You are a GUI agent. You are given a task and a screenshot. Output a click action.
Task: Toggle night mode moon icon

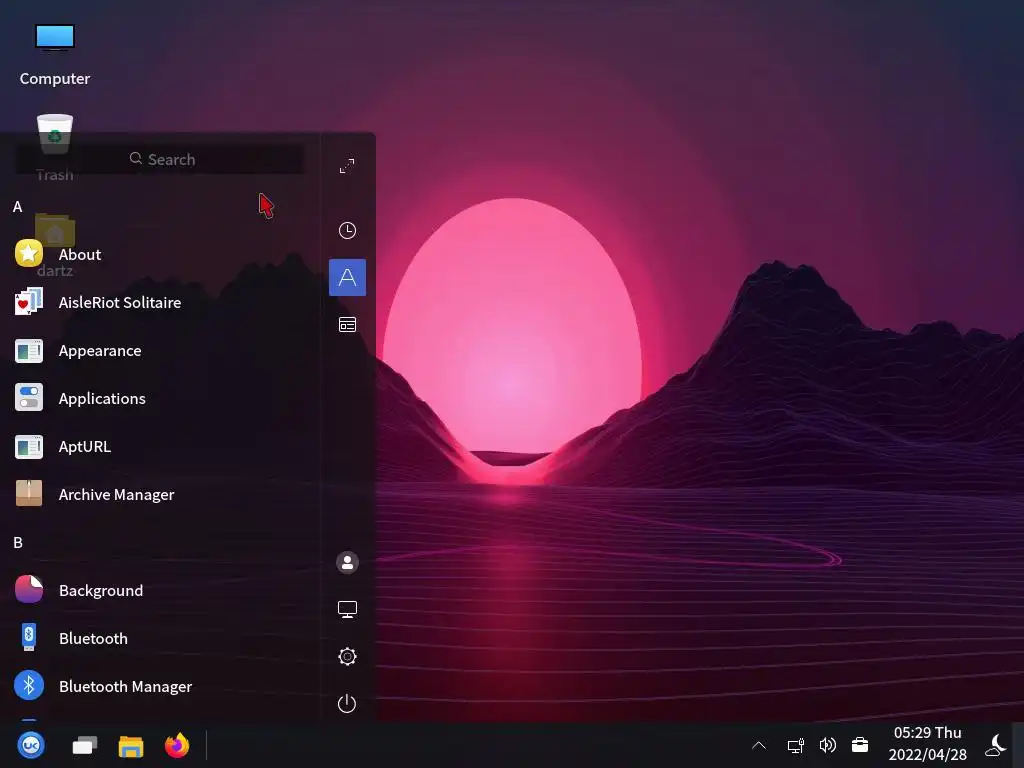(997, 745)
